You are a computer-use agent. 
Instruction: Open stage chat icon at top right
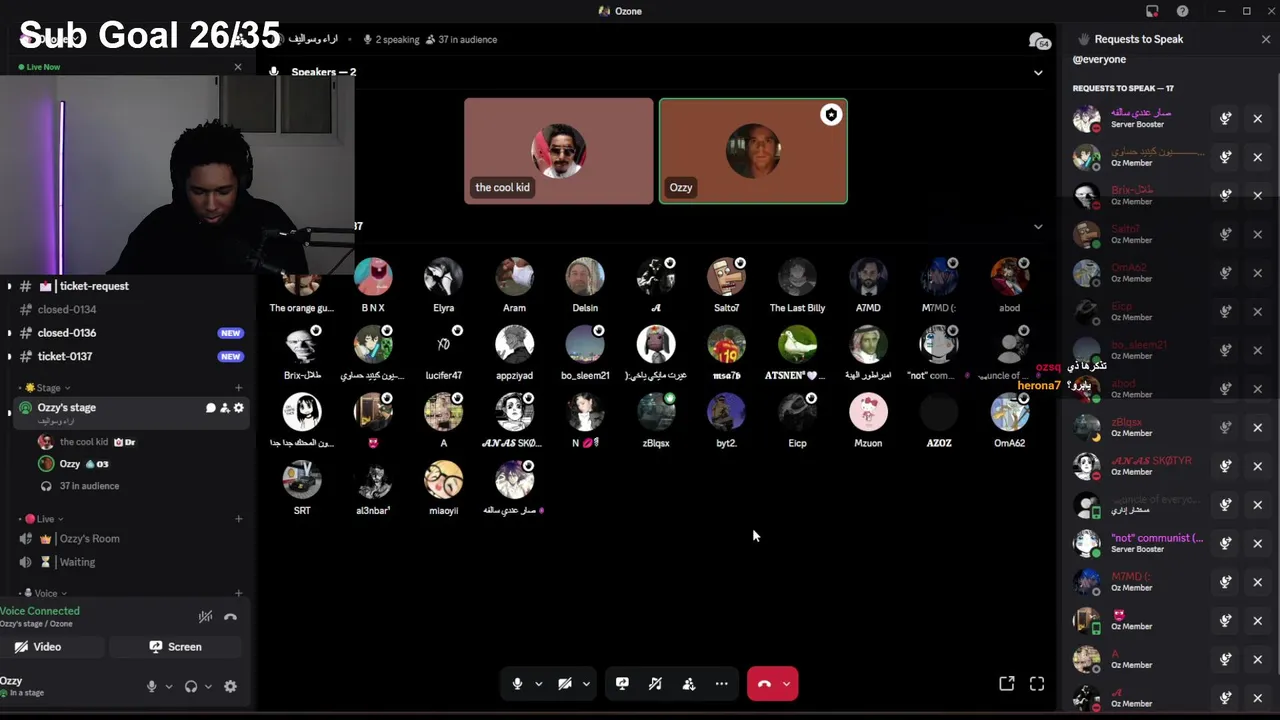coord(1039,40)
